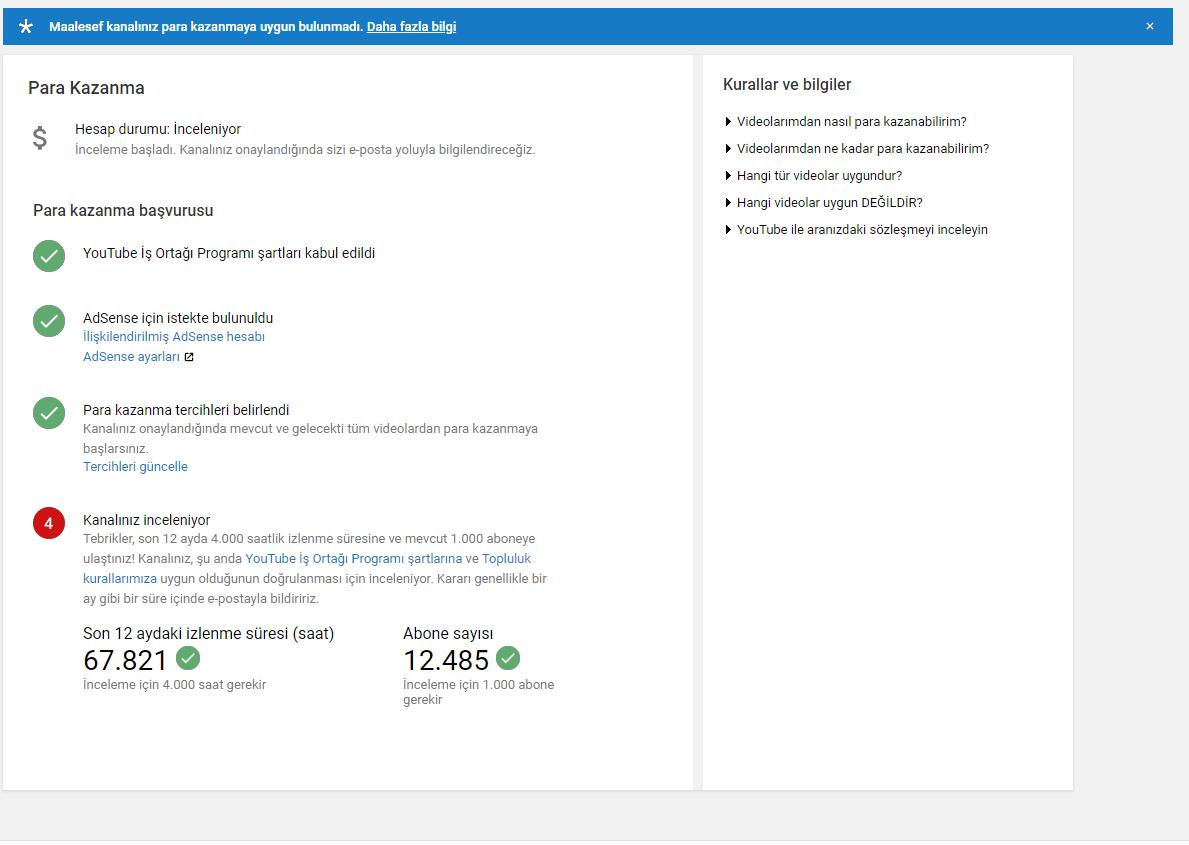The width and height of the screenshot is (1189, 845).
Task: Expand 'Hangi tür videolar uygundur?'
Action: coord(814,176)
